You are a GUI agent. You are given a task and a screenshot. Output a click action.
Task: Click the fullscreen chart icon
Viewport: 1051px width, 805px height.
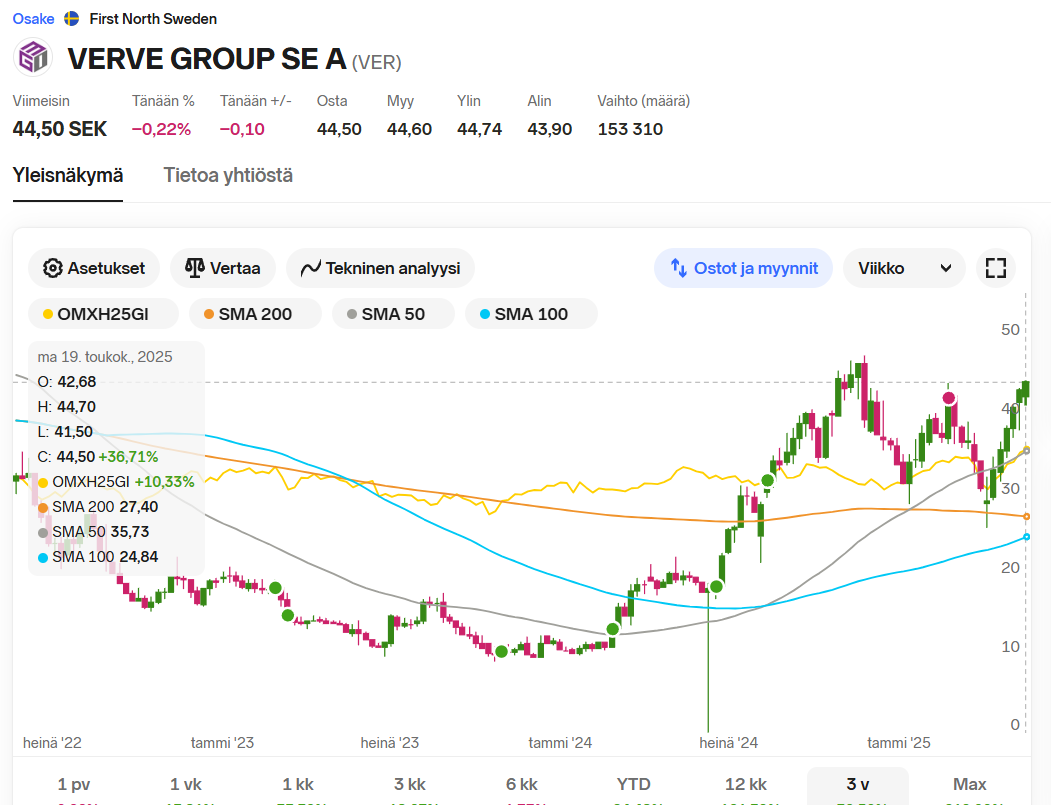click(996, 268)
